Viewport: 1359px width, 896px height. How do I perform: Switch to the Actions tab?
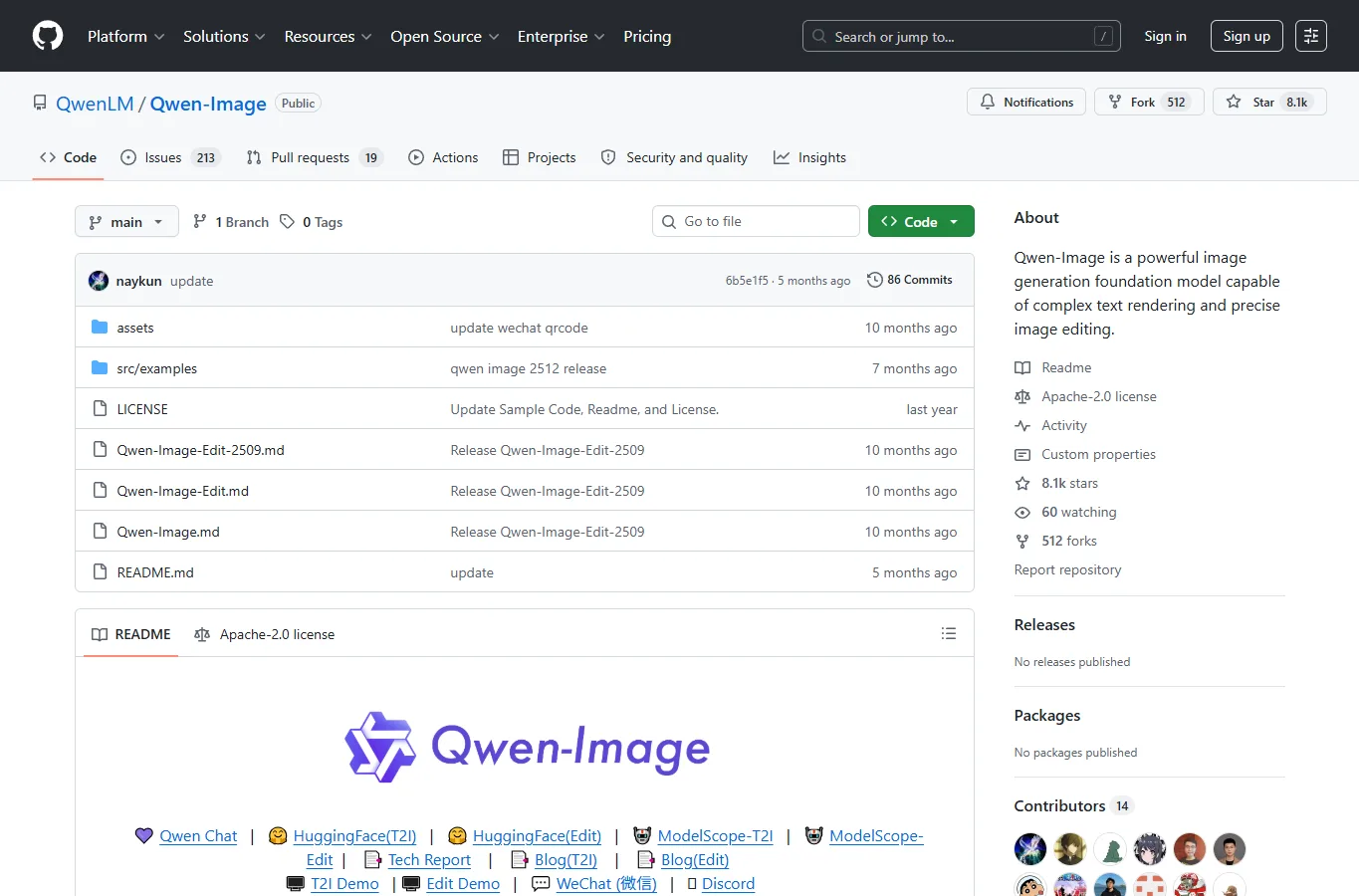click(443, 157)
